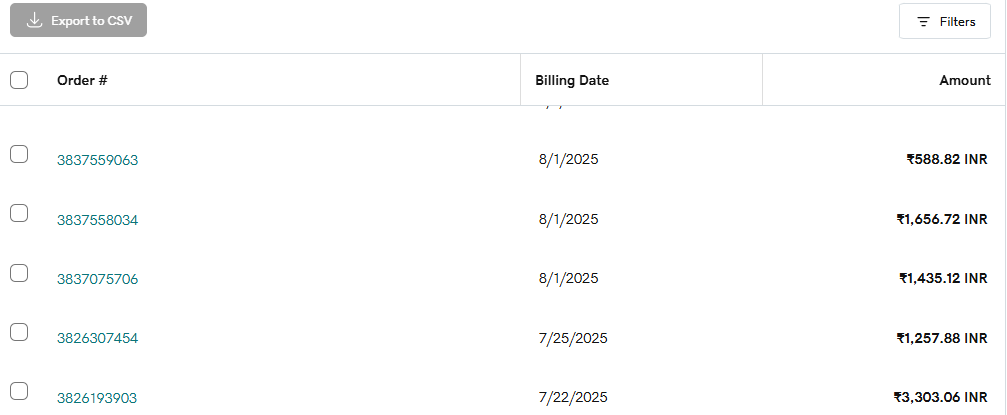The height and width of the screenshot is (415, 1007).
Task: Sort by the Order # column header
Action: 82,80
